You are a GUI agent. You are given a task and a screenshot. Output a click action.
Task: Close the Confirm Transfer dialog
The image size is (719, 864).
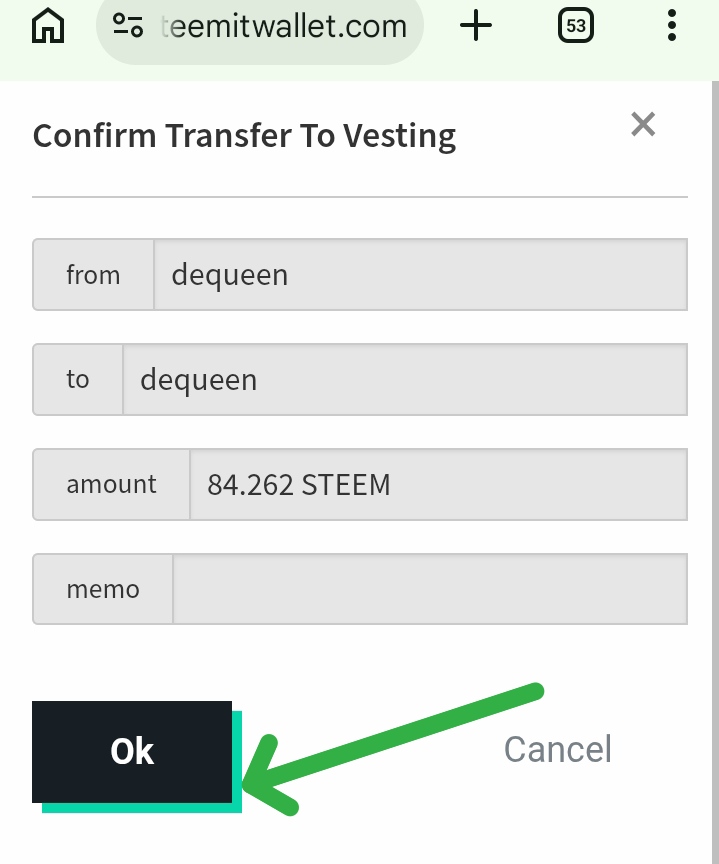click(x=643, y=124)
